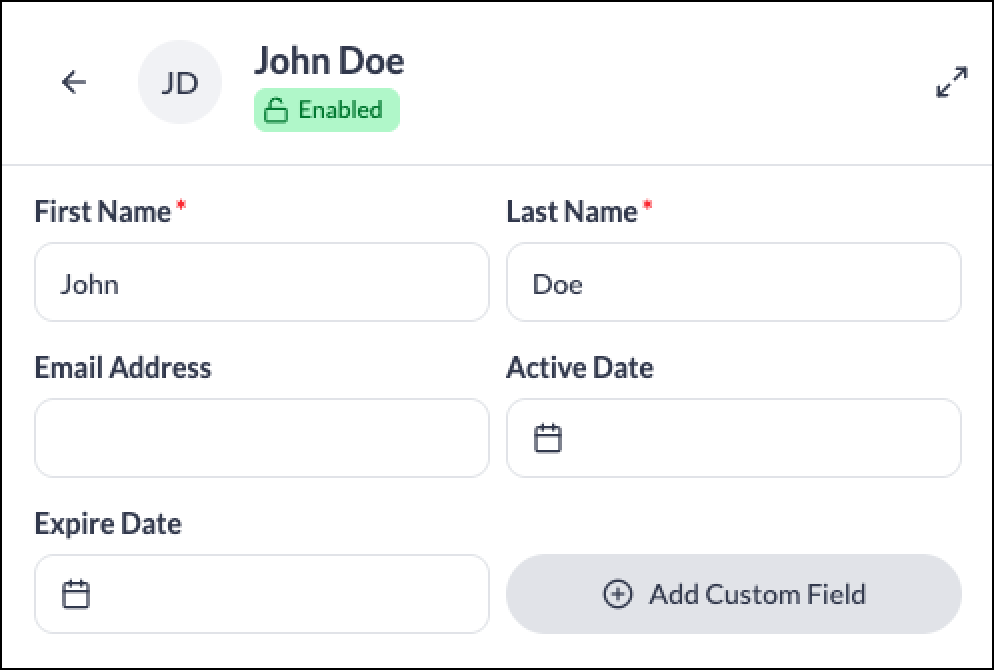This screenshot has height=670, width=994.
Task: Click the Active Date label
Action: pyautogui.click(x=580, y=368)
